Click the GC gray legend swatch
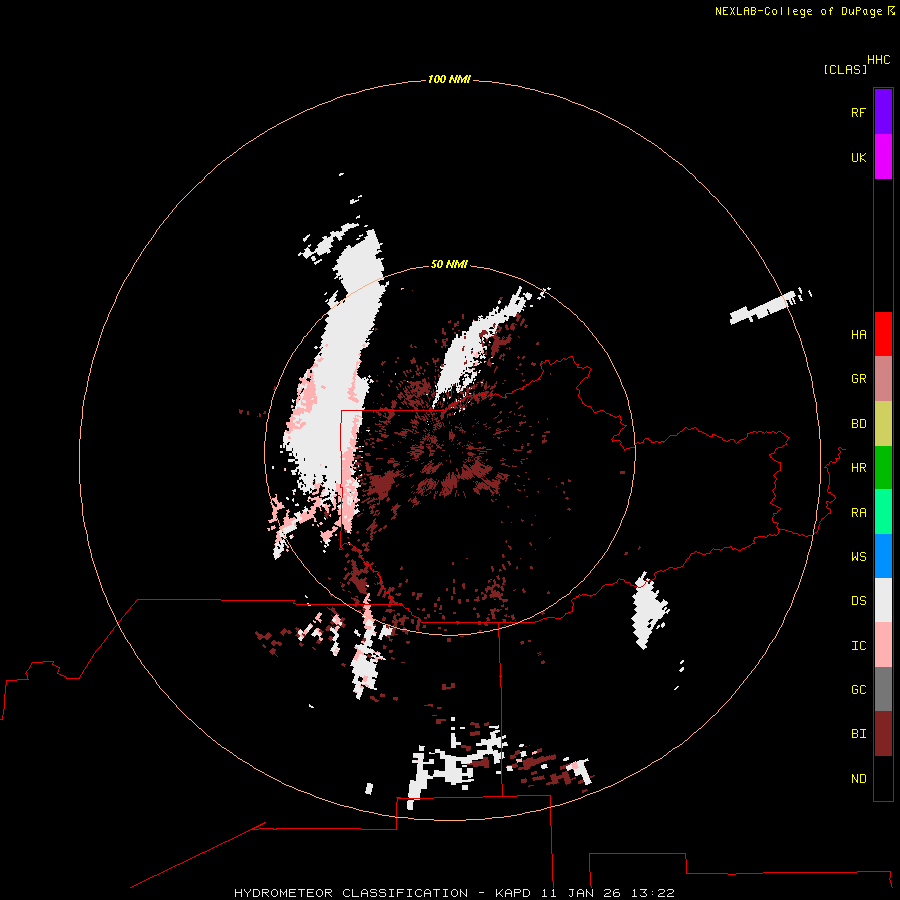Image resolution: width=900 pixels, height=900 pixels. (x=883, y=689)
